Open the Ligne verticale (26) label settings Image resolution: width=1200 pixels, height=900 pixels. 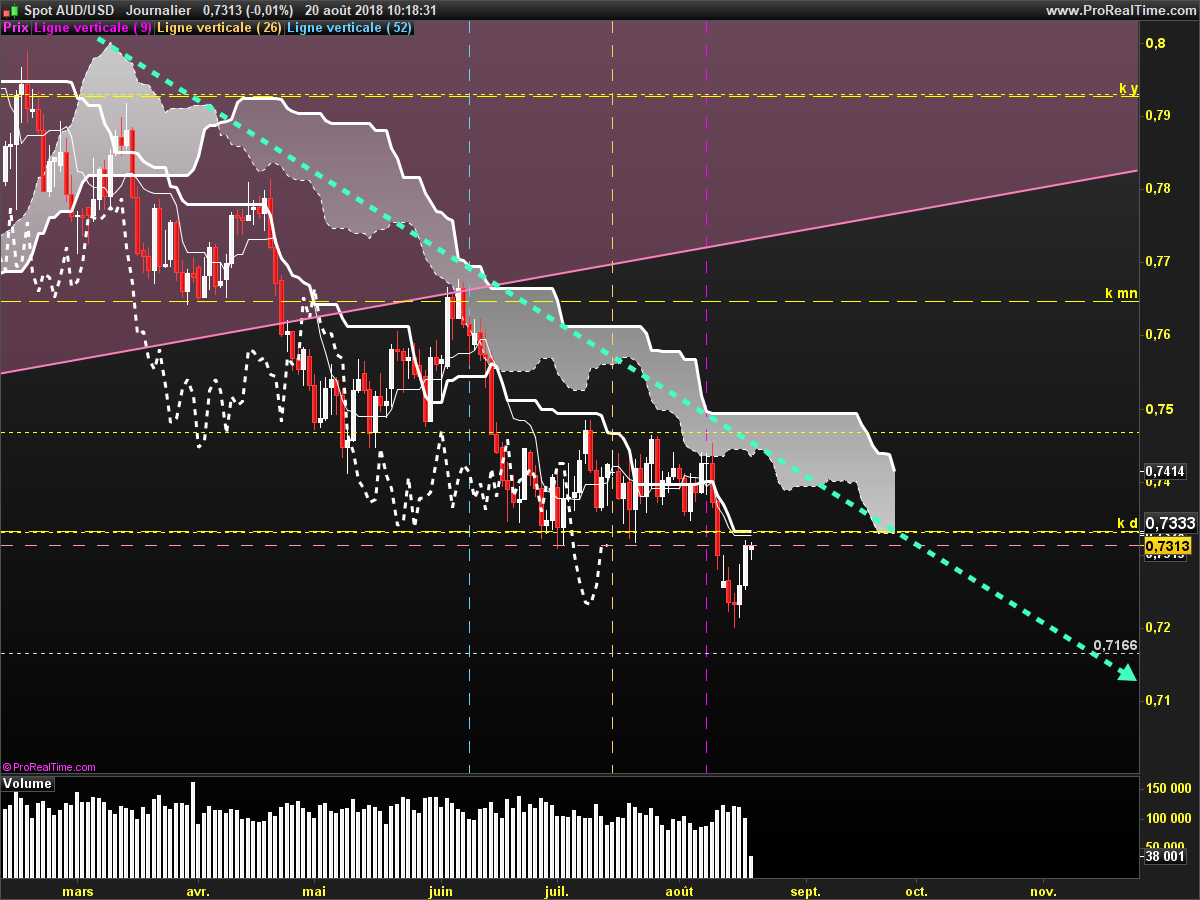[x=220, y=28]
